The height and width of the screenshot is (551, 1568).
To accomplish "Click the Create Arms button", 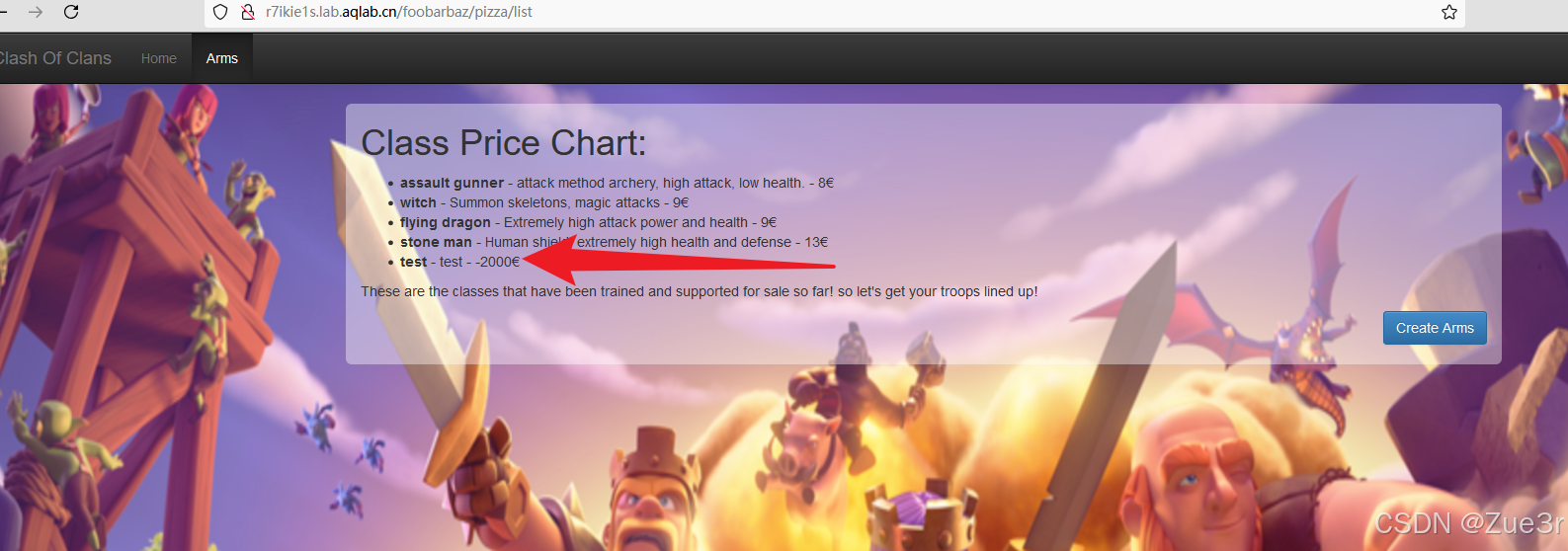I will [x=1435, y=328].
